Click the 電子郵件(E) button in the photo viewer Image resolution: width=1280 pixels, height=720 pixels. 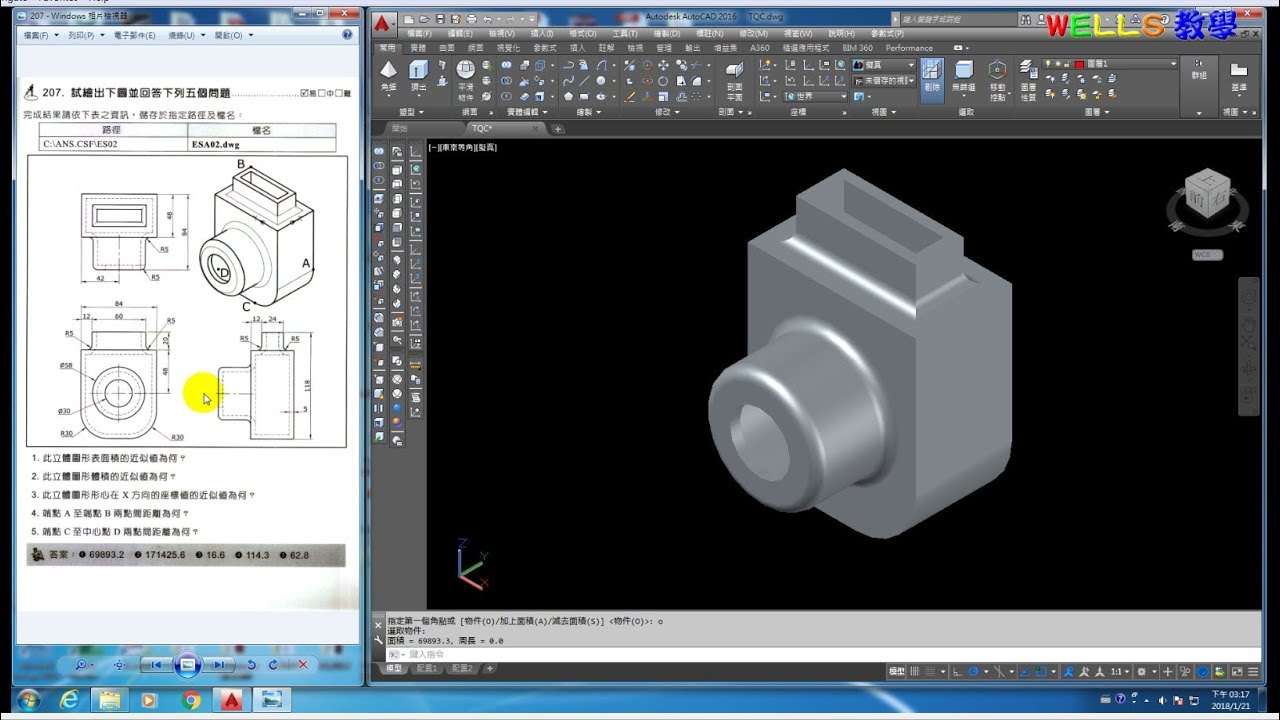(x=134, y=35)
